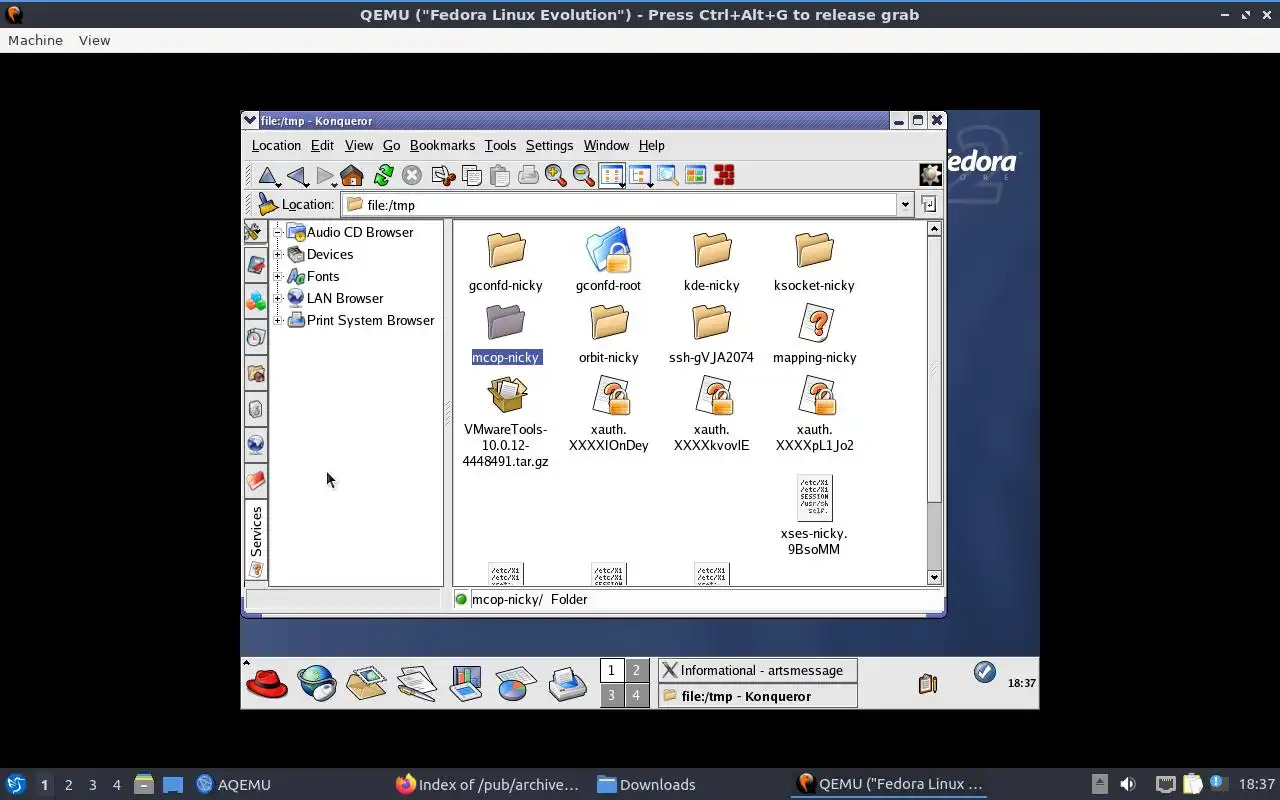The height and width of the screenshot is (800, 1280).
Task: Select the xses-nicky.9BsoMM file
Action: click(814, 514)
